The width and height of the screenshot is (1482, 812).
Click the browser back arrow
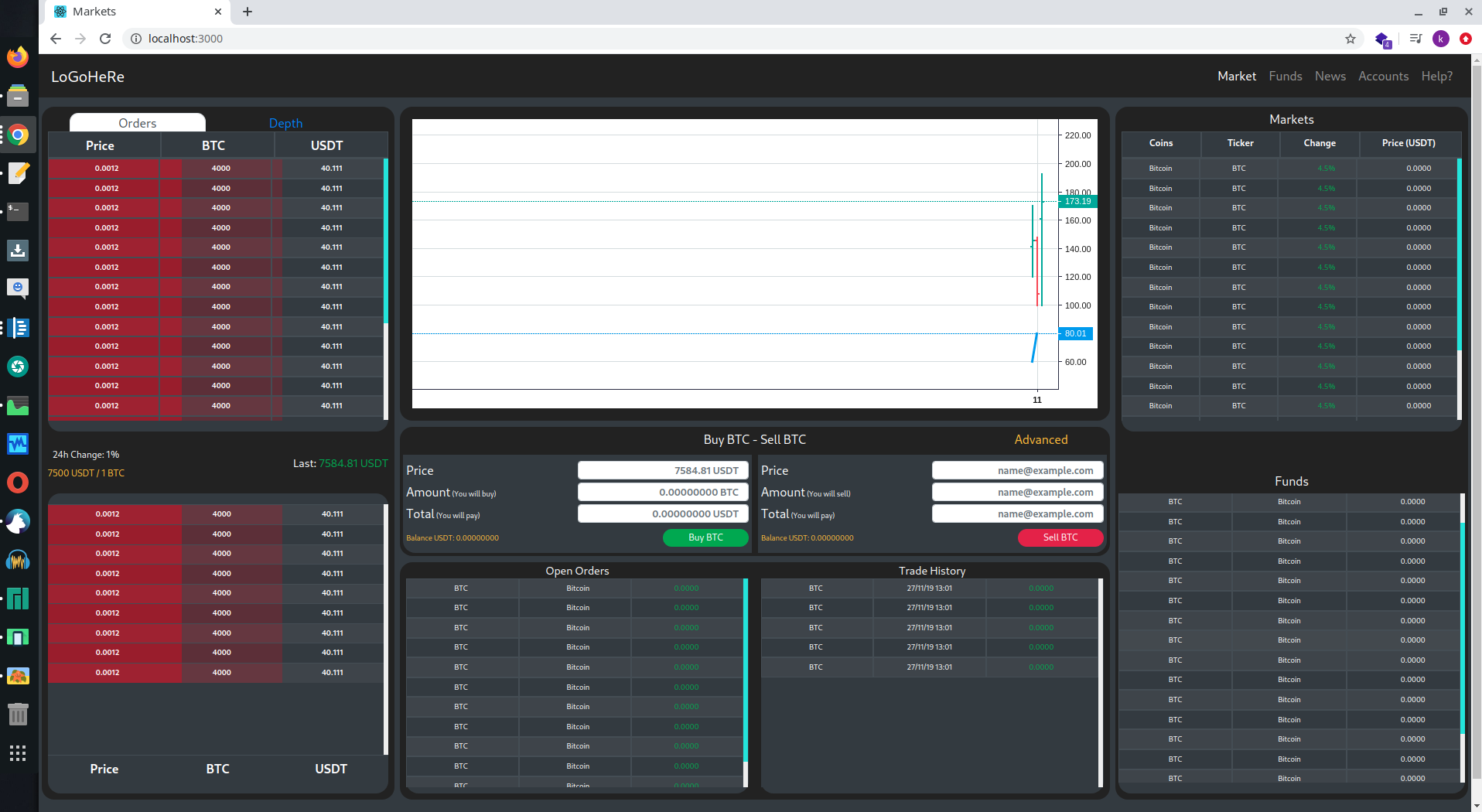click(56, 39)
